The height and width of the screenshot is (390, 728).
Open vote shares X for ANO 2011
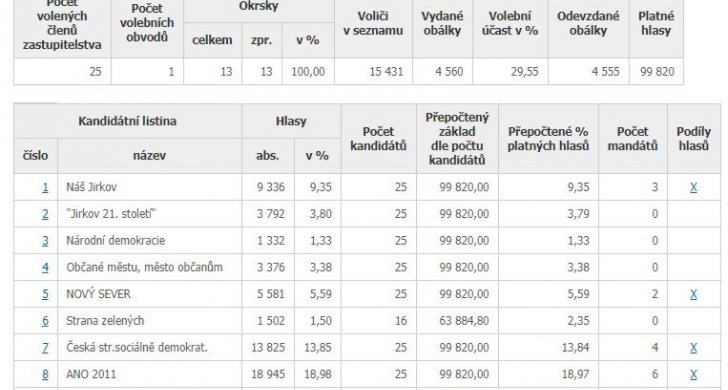click(x=694, y=374)
